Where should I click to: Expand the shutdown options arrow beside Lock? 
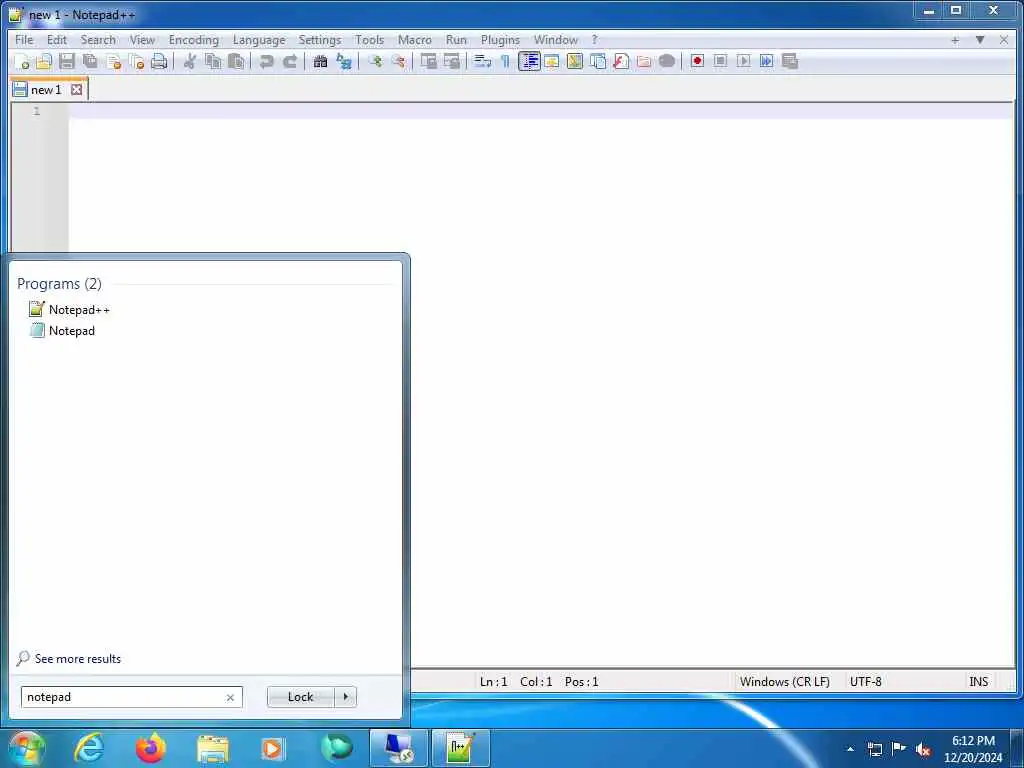[x=345, y=697]
